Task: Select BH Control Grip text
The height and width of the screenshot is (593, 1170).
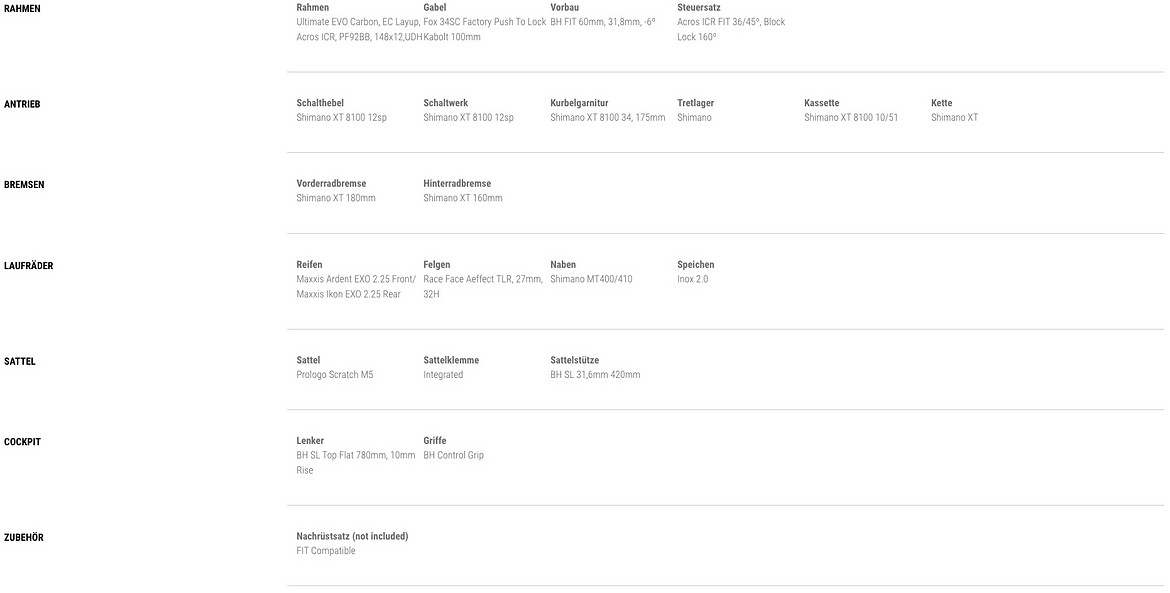Action: (453, 456)
